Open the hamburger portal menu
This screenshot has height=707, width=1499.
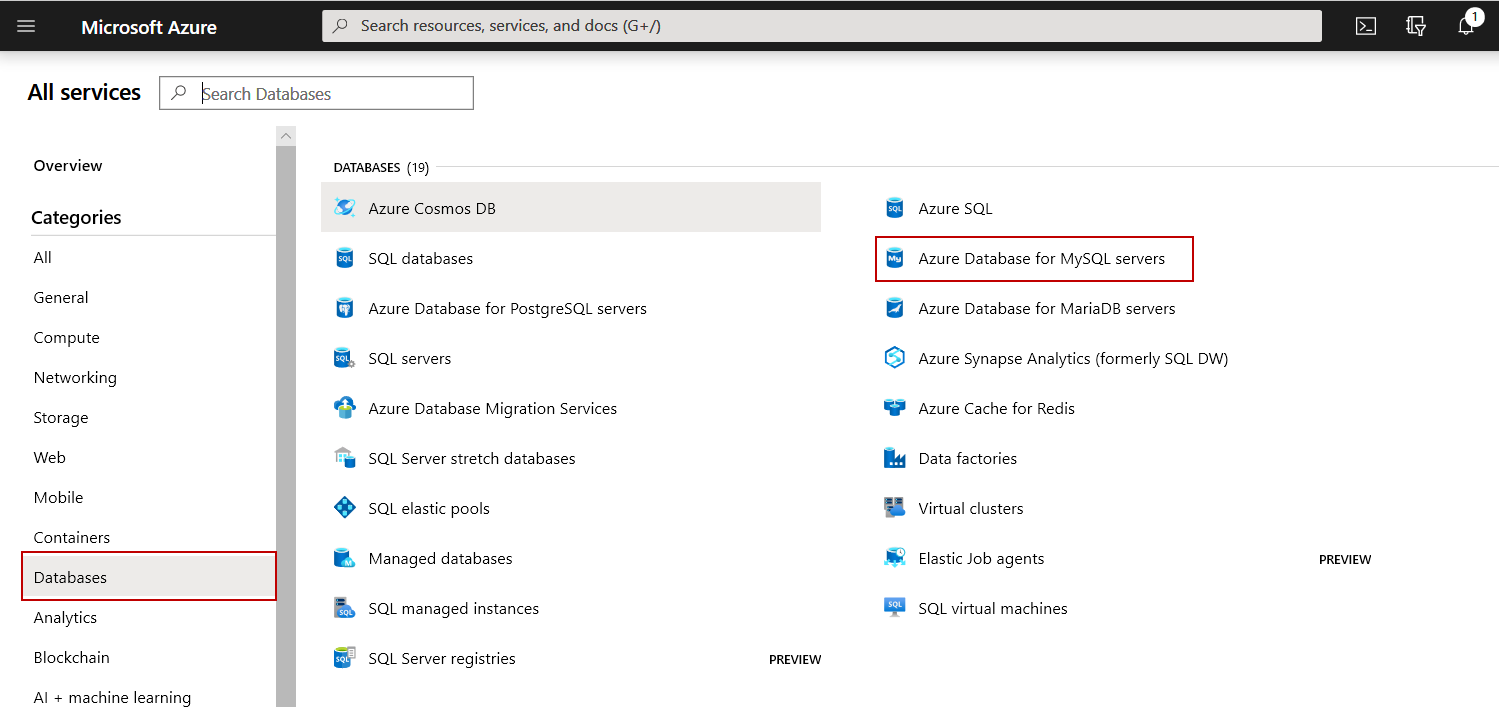26,26
